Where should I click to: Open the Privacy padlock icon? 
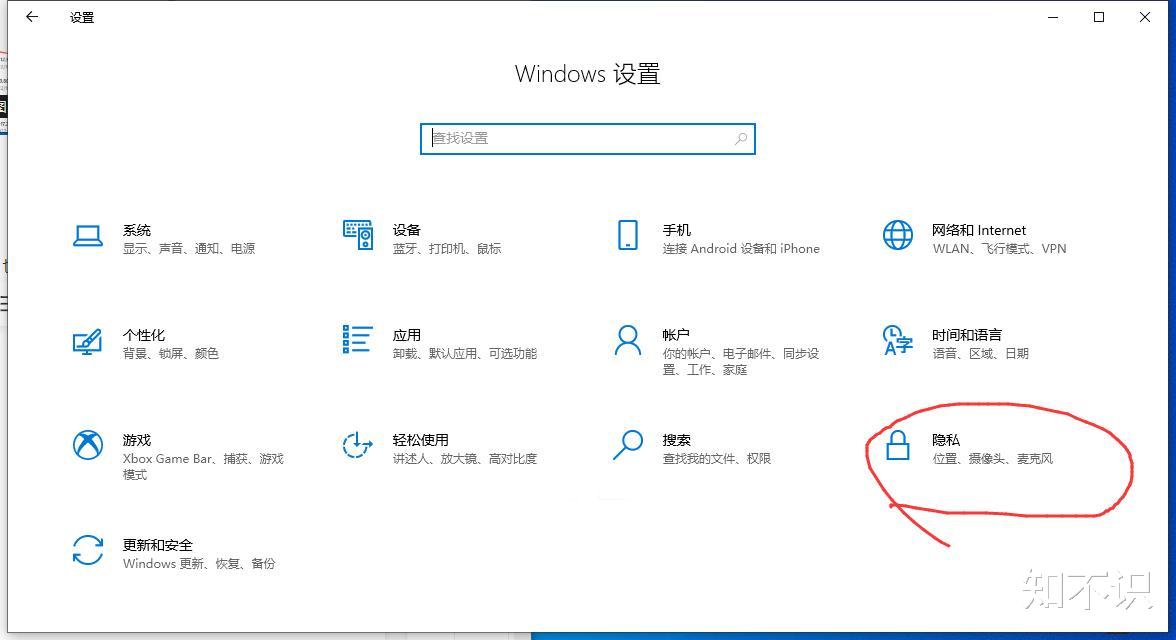click(898, 445)
